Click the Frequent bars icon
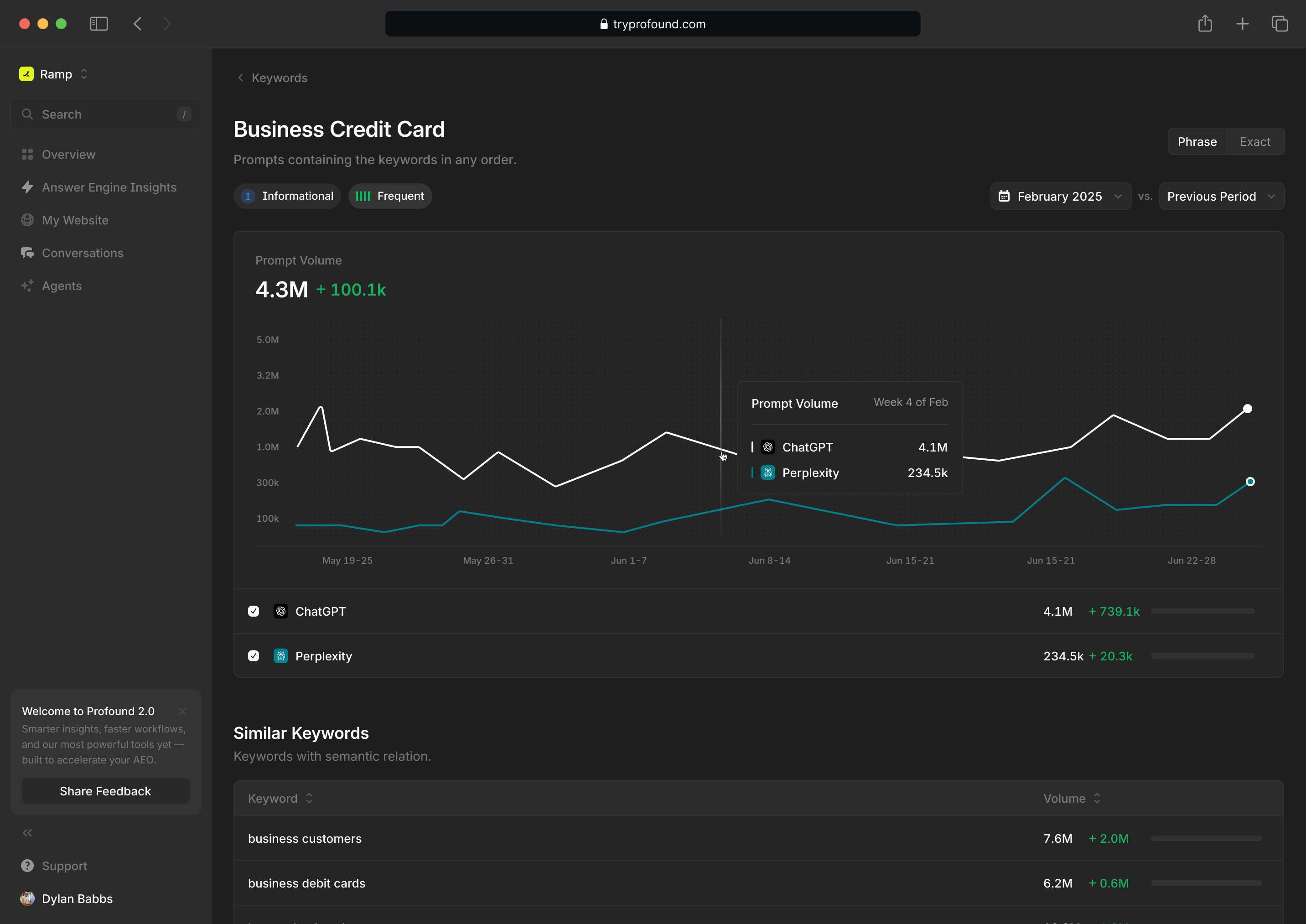 coord(363,196)
